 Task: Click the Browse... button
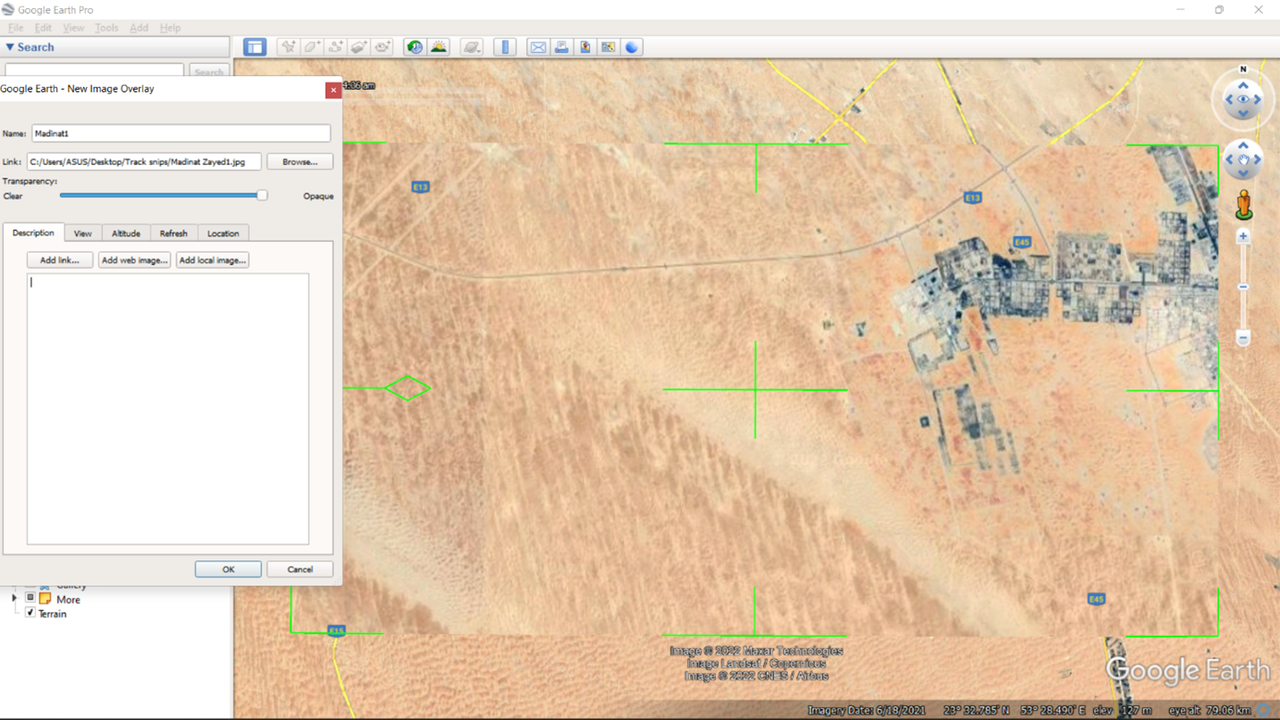click(300, 161)
